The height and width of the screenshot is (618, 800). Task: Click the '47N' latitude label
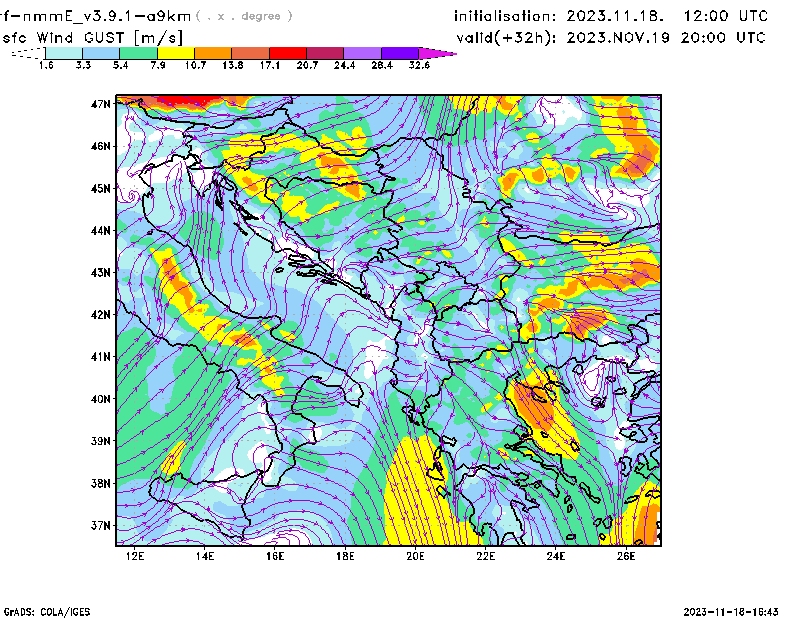(101, 104)
